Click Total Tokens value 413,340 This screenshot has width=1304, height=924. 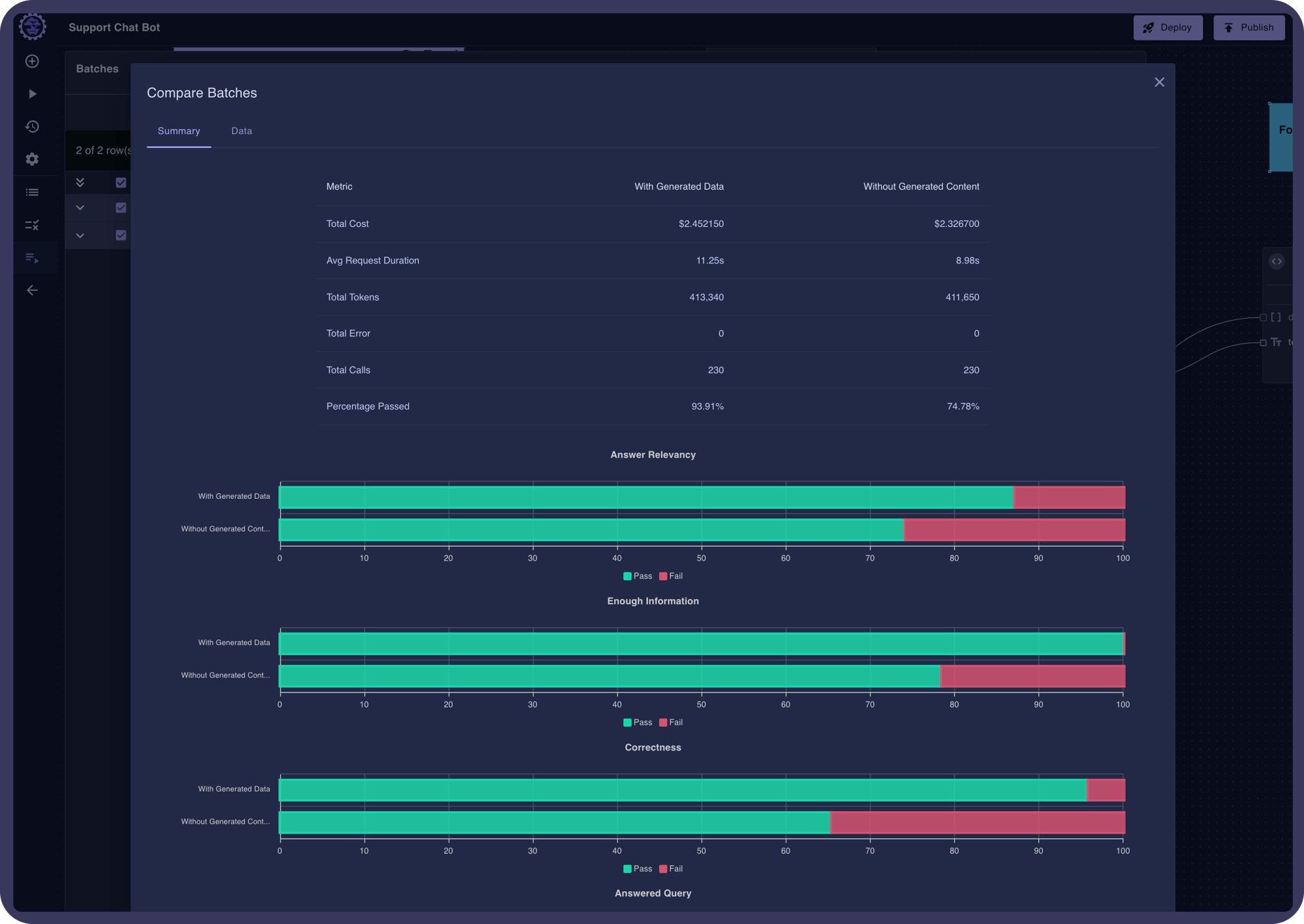tap(706, 297)
